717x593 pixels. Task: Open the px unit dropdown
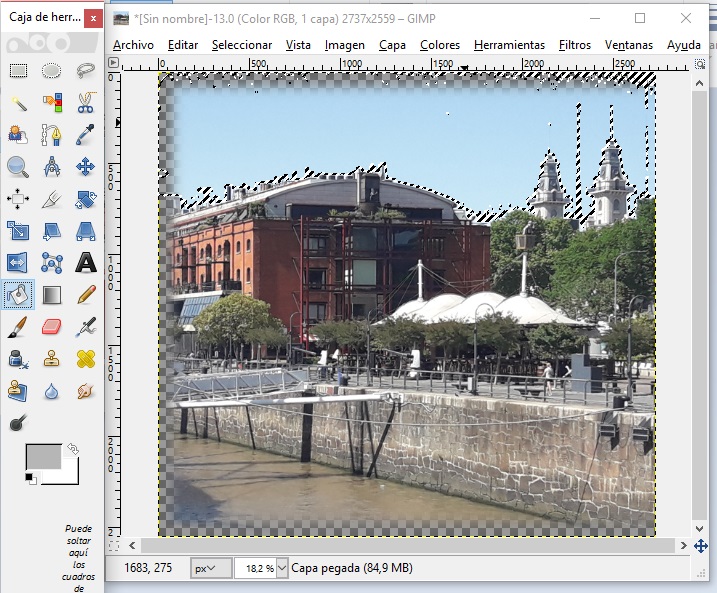coord(211,568)
